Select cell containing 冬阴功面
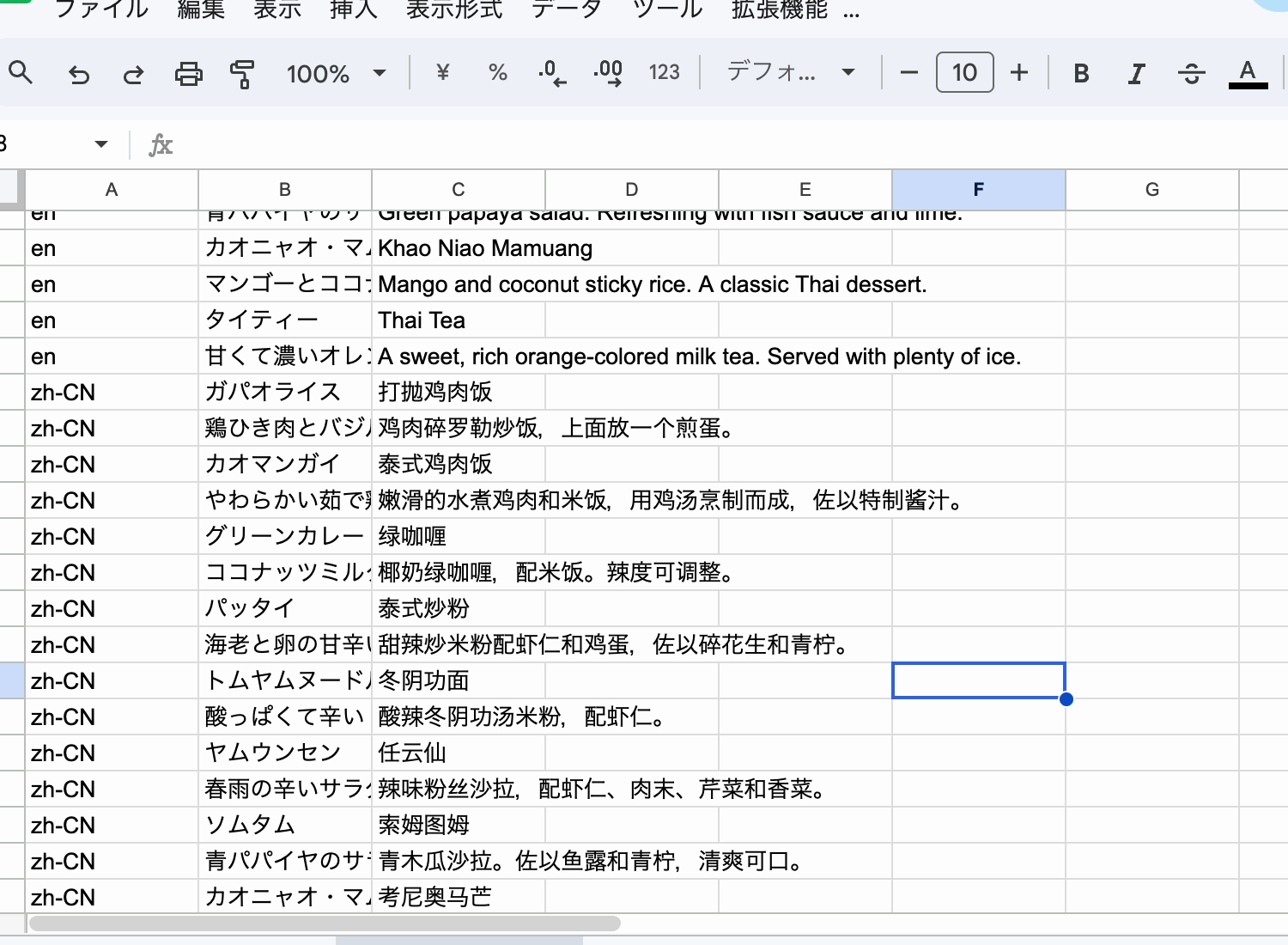Viewport: 1288px width, 945px height. tap(459, 681)
